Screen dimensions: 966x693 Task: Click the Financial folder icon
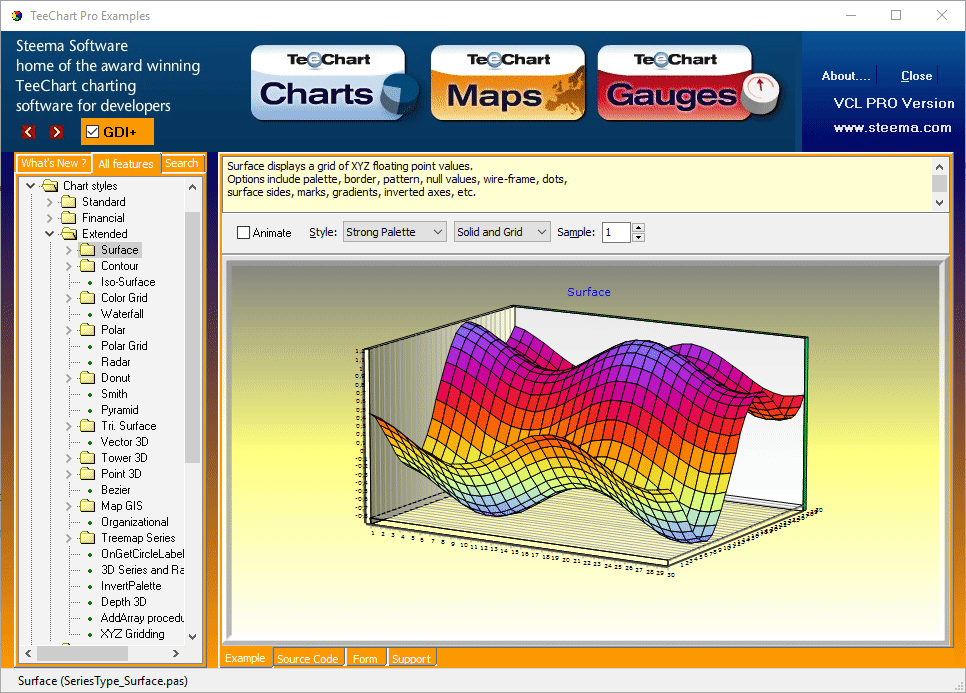(68, 217)
